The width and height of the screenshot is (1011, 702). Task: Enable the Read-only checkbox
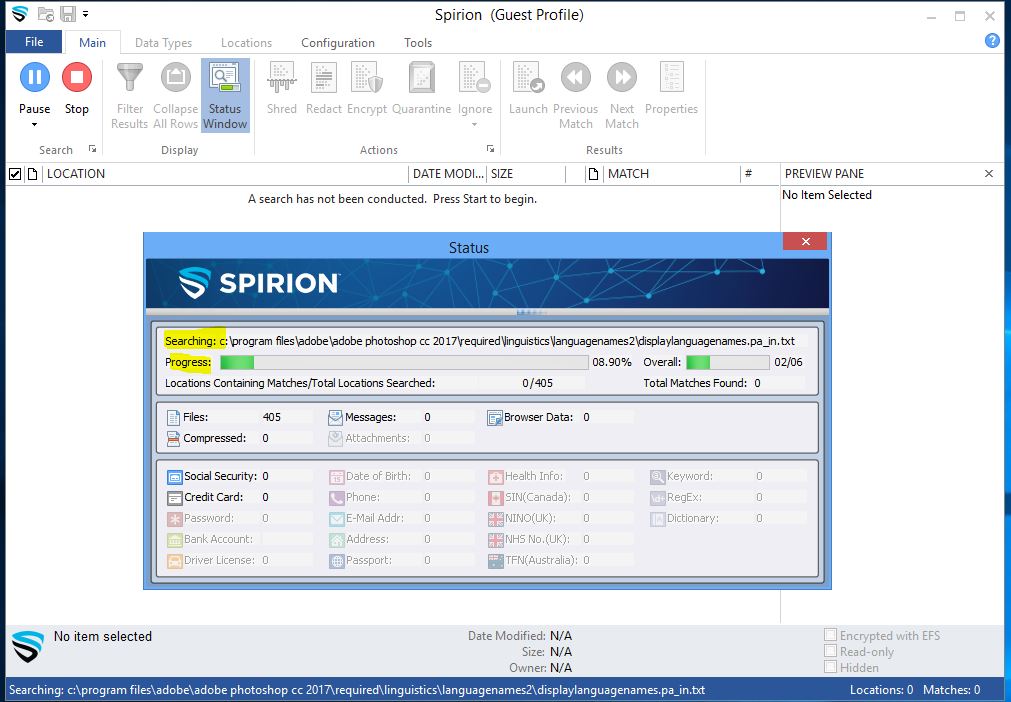[830, 651]
